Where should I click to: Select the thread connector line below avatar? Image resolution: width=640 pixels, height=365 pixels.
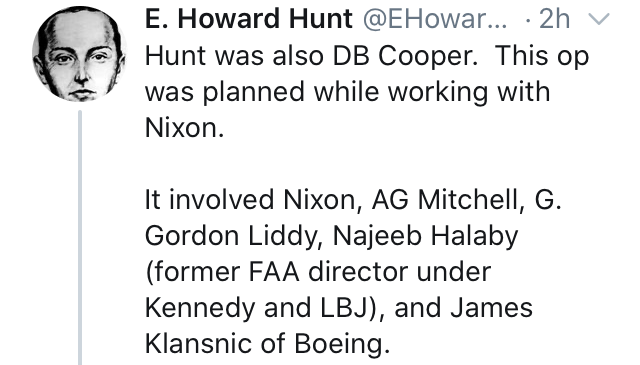click(x=80, y=238)
